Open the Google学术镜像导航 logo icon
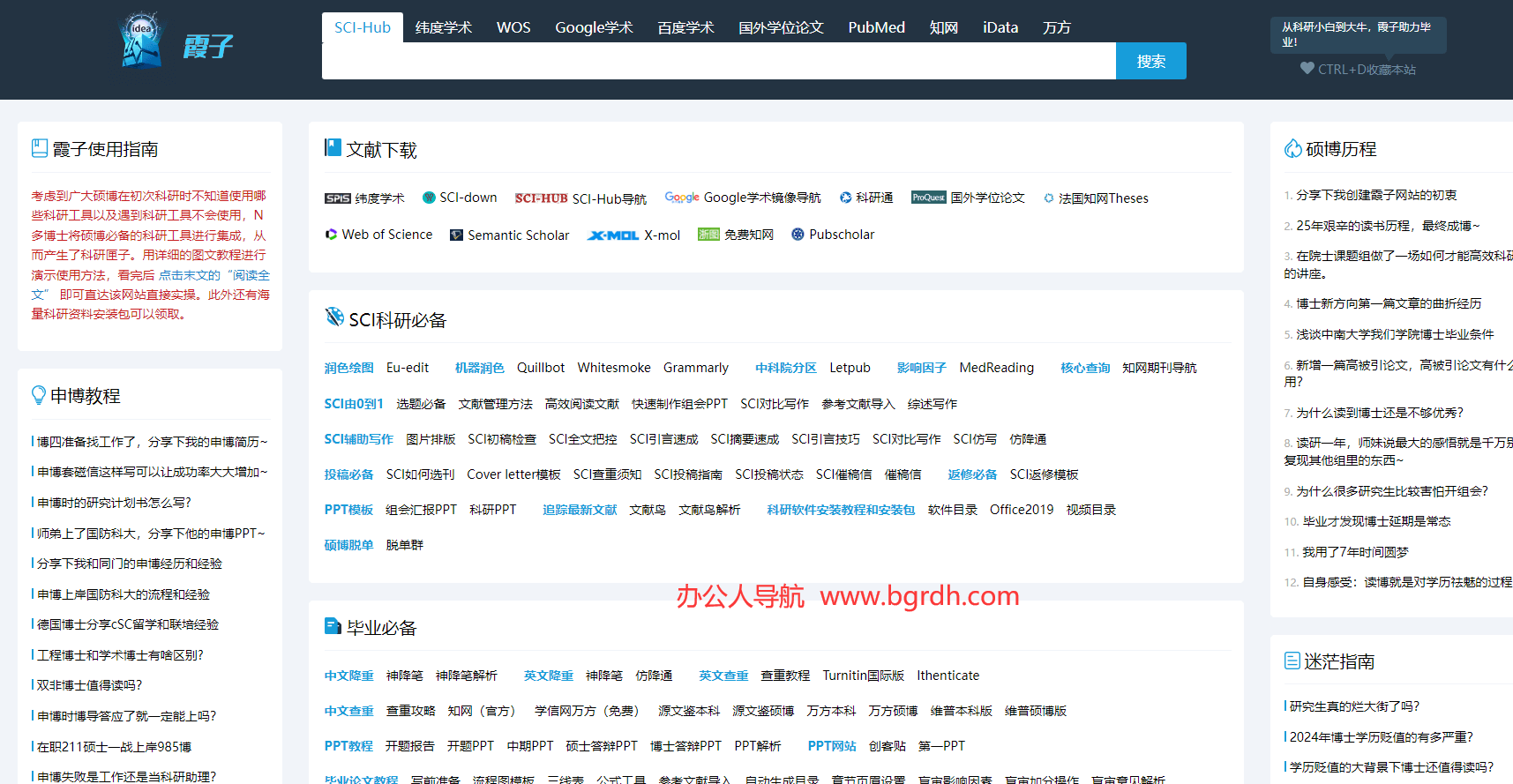Screen dimensions: 1513x784 682,198
